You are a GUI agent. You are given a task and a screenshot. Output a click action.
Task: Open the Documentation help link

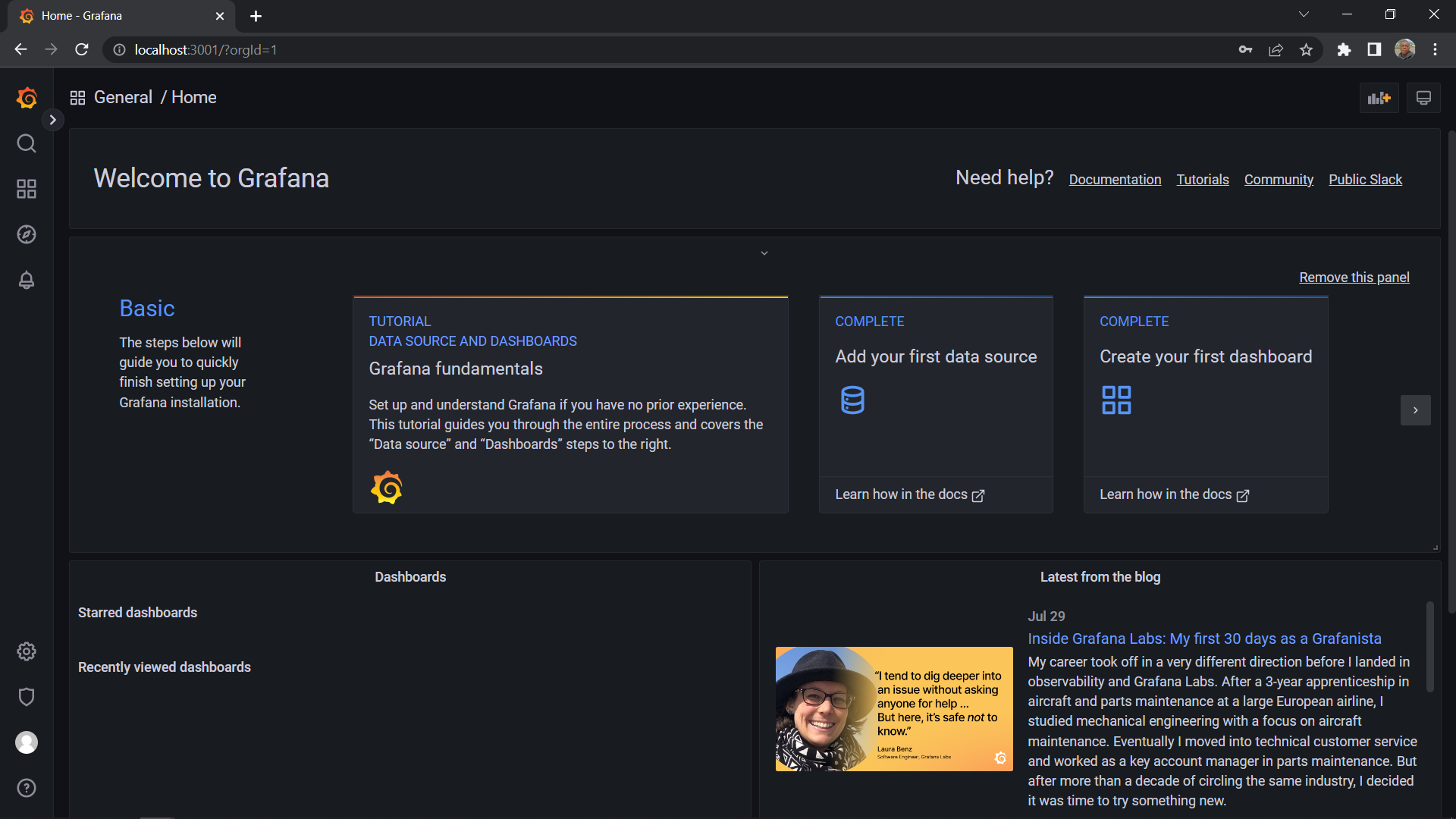point(1115,180)
